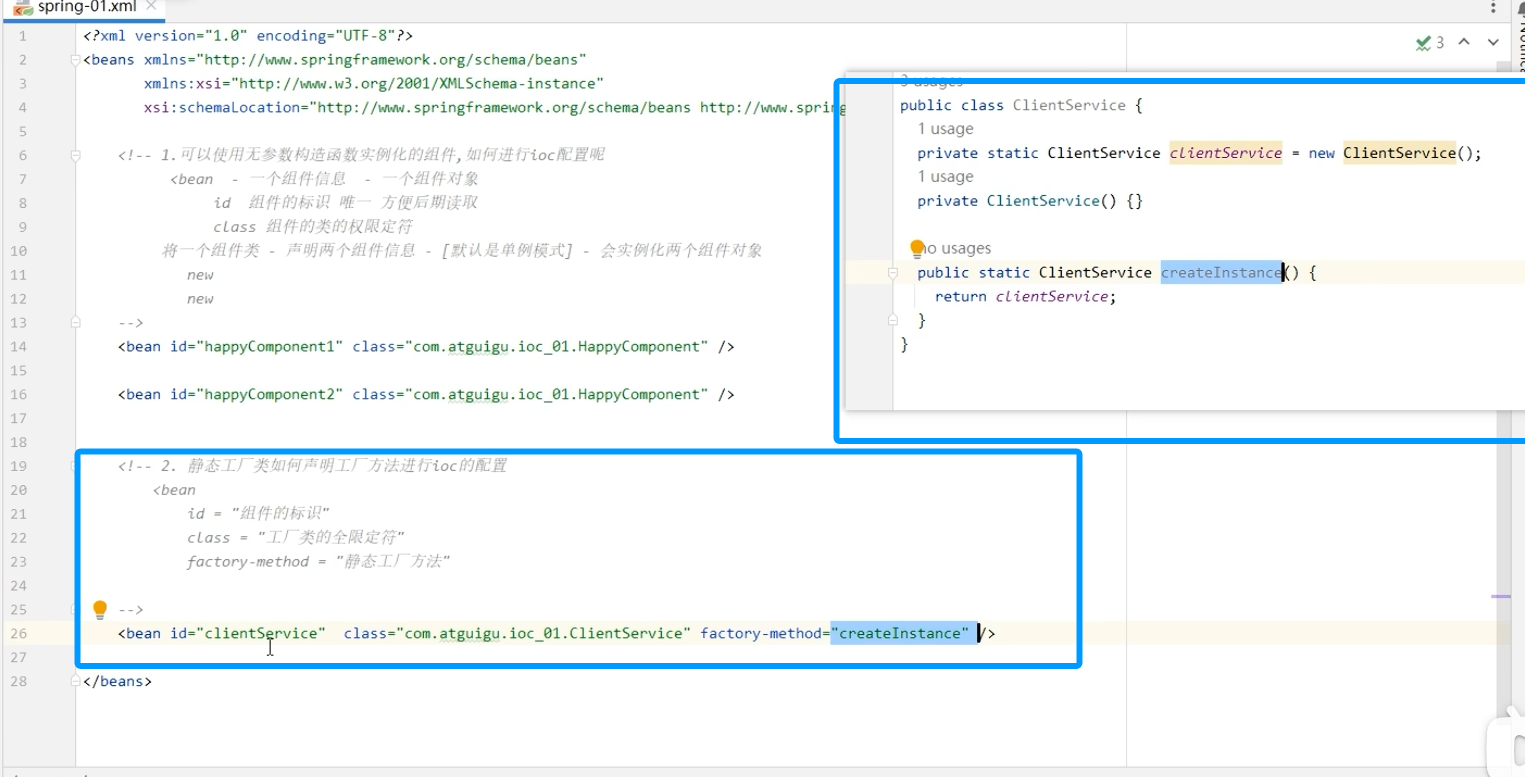Click the 'xmlns:xsi' attribute name
This screenshot has height=777, width=1525.
(182, 84)
